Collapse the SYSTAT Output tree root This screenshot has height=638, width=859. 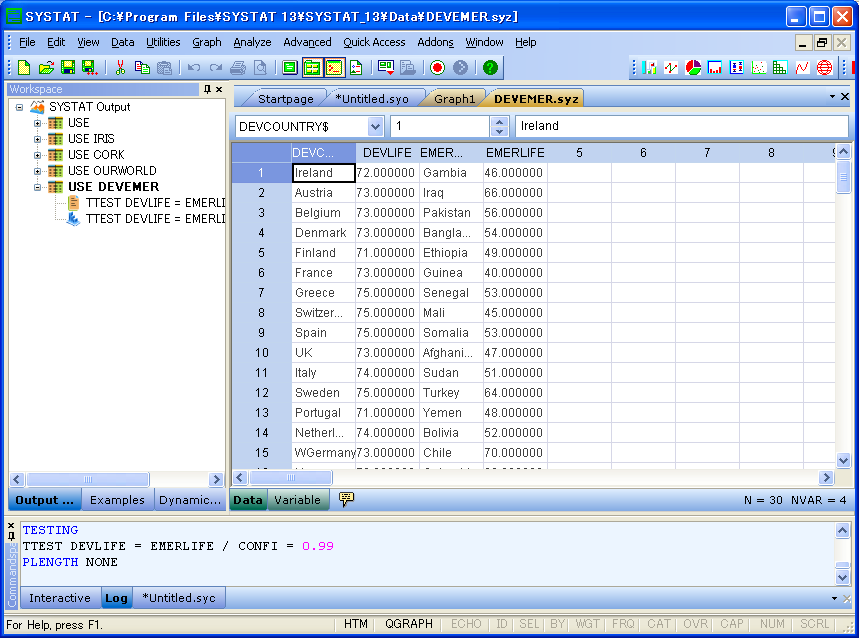pos(20,107)
